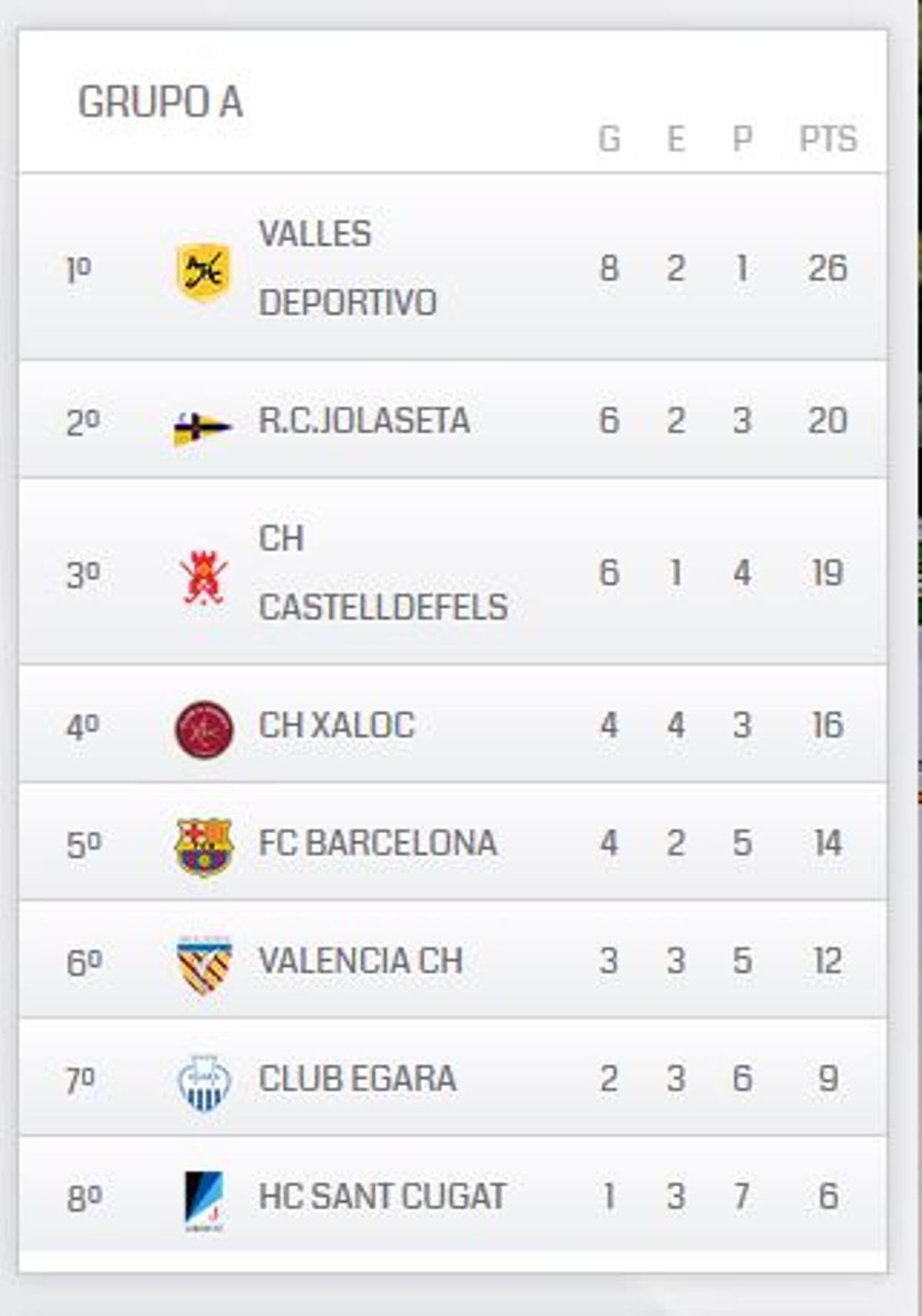Screen dimensions: 922x1316
Task: Click the Valencia CH points value 12
Action: [x=827, y=959]
